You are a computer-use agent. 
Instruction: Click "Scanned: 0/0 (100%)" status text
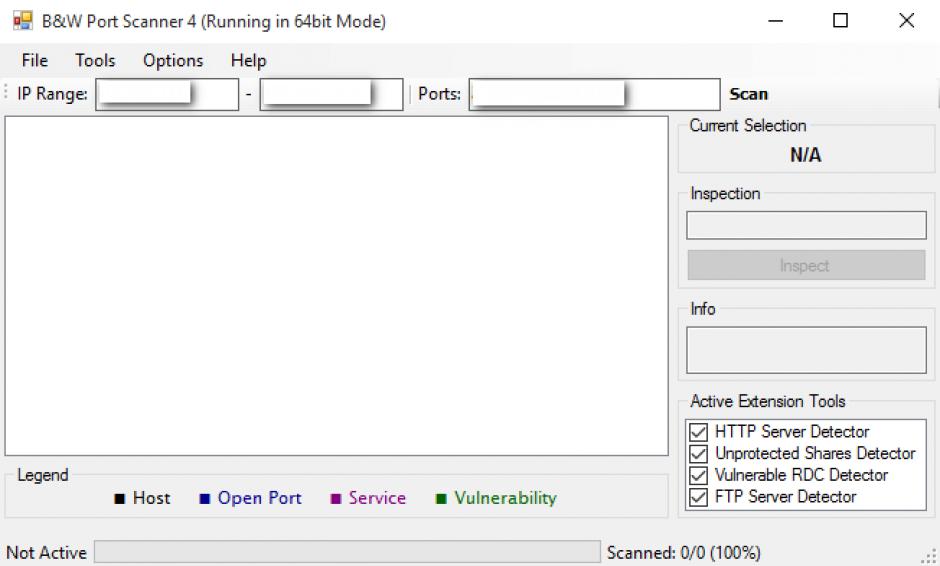click(683, 552)
